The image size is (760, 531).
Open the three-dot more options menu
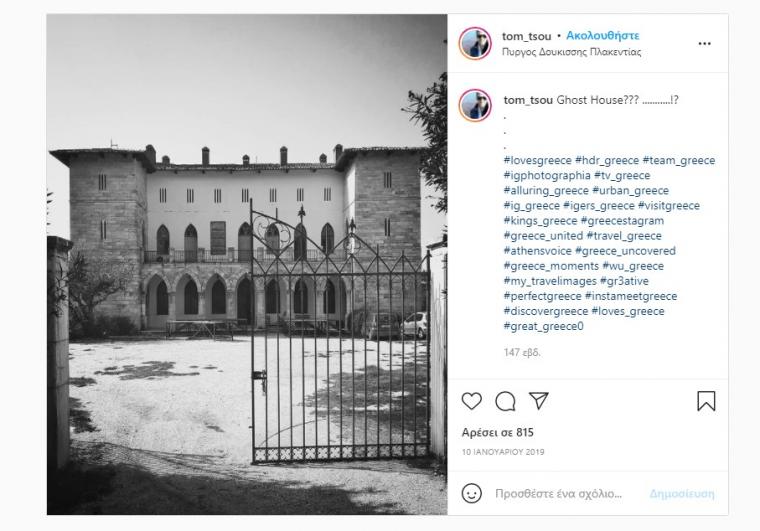(x=704, y=44)
